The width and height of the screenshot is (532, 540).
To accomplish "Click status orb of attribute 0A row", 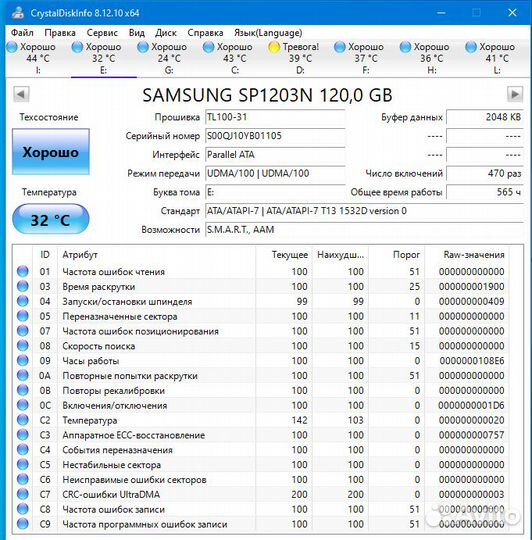I will tap(23, 375).
